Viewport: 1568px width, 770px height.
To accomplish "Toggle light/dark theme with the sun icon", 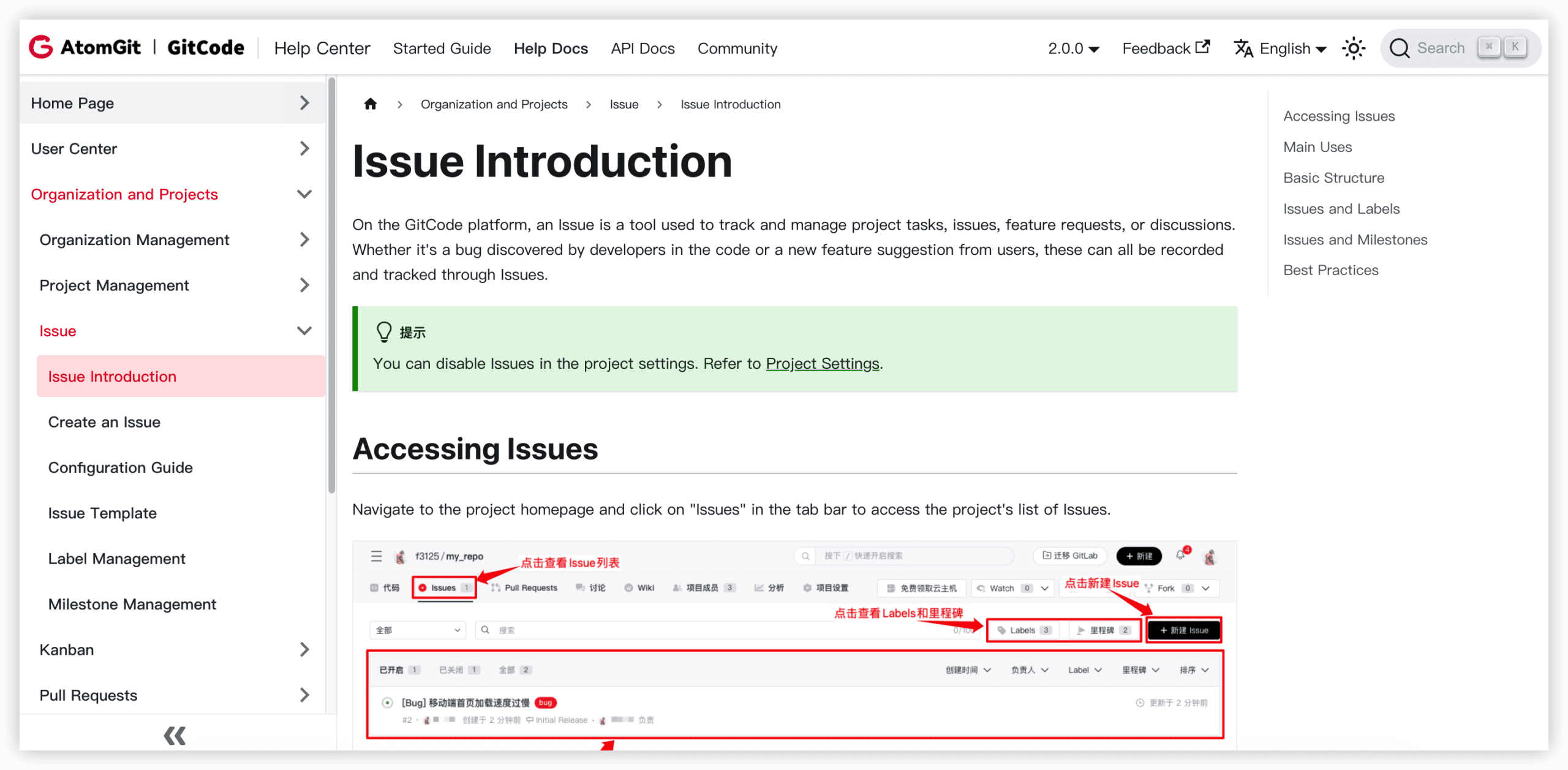I will pyautogui.click(x=1354, y=48).
